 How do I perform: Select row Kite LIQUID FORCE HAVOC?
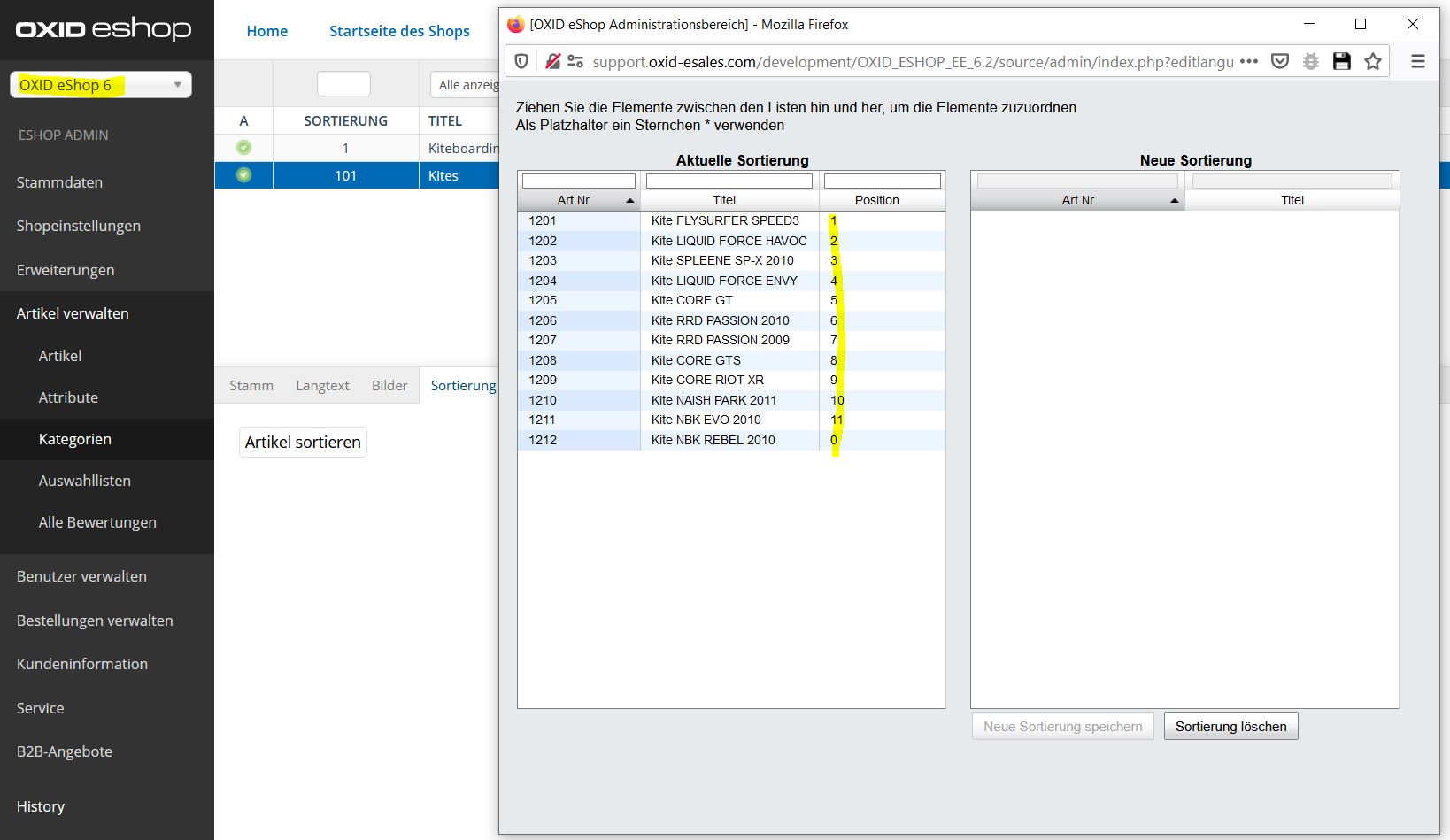731,241
